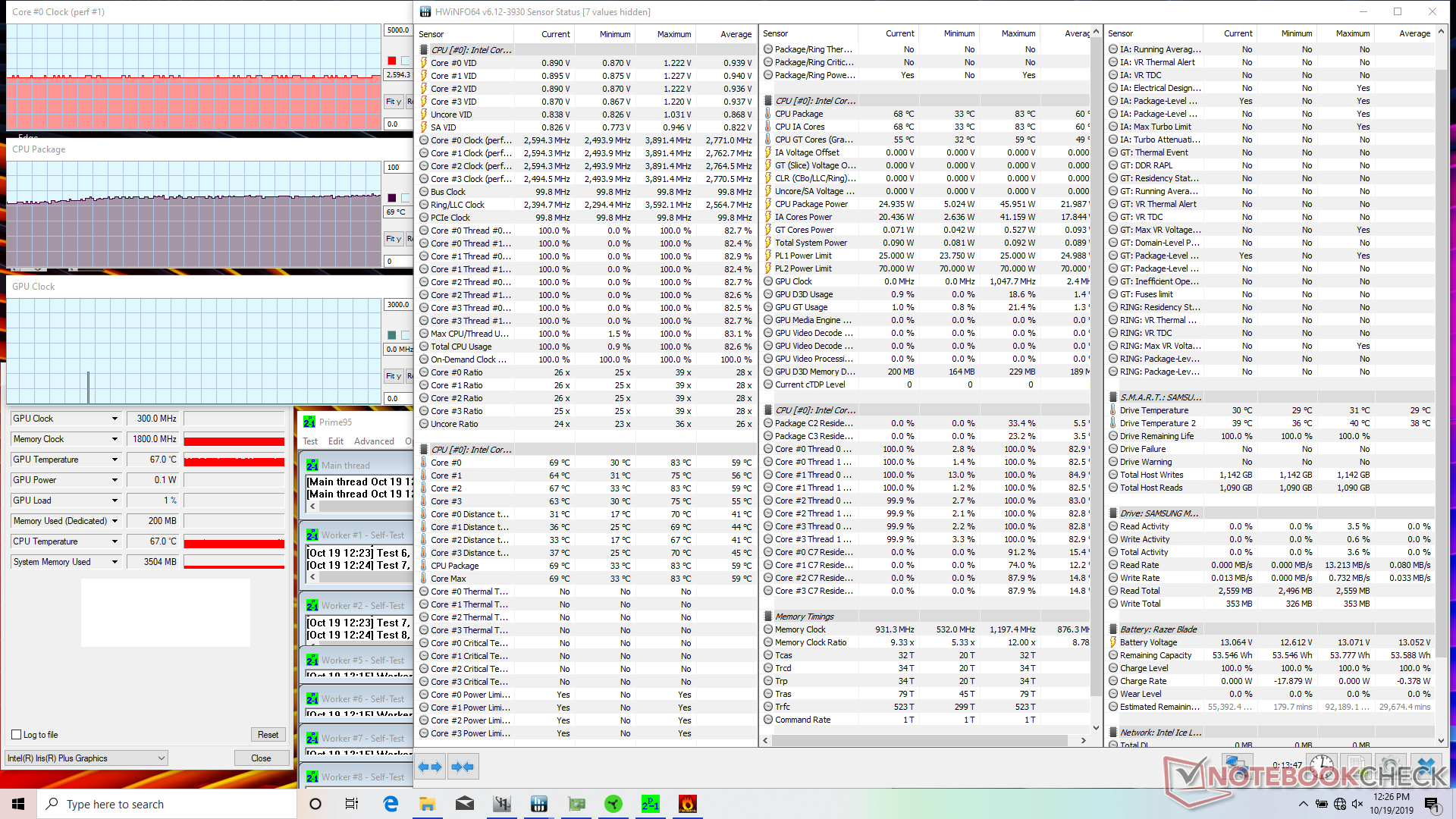Open the GPU Temperature sensor dropdown

[115, 460]
